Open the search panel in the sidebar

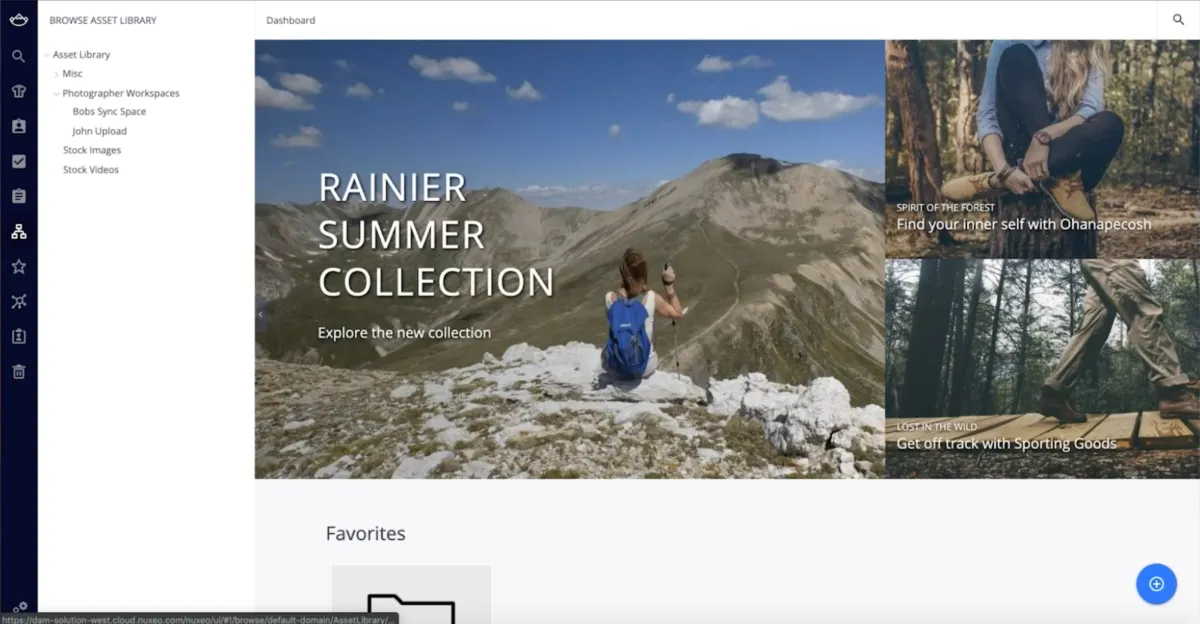coord(18,57)
